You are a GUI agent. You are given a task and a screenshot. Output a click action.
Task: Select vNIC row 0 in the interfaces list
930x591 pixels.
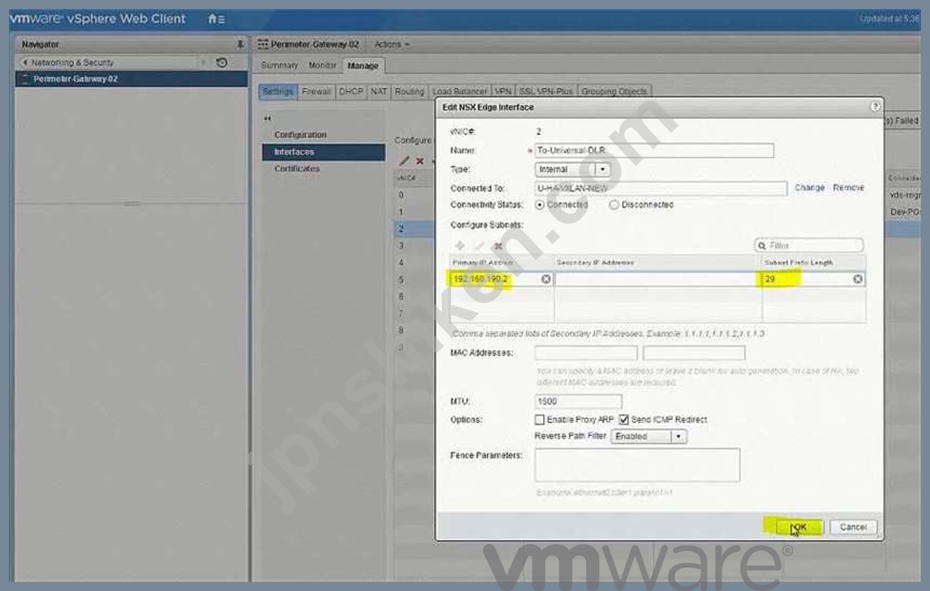[x=415, y=195]
